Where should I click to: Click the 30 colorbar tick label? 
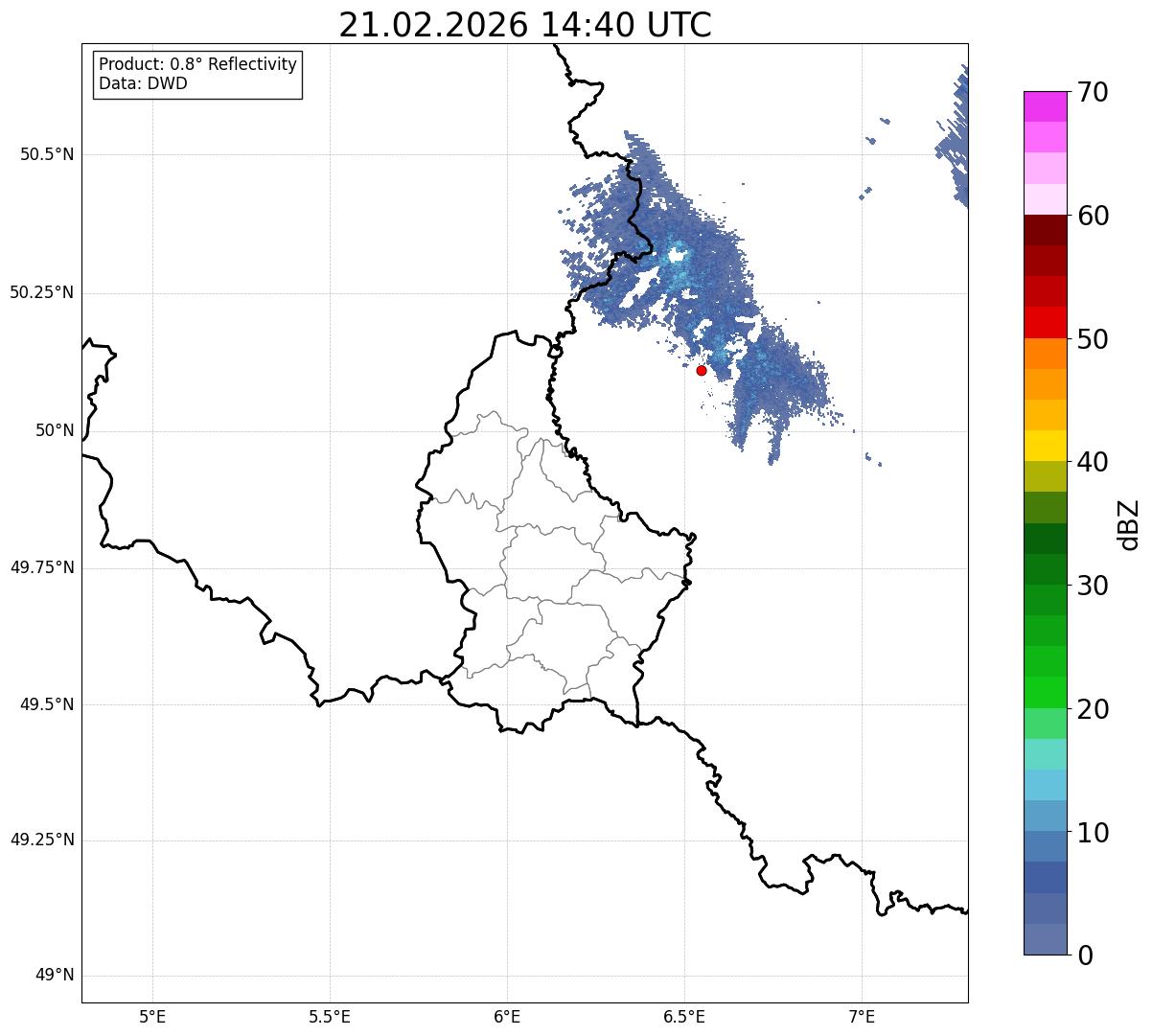click(x=1092, y=586)
